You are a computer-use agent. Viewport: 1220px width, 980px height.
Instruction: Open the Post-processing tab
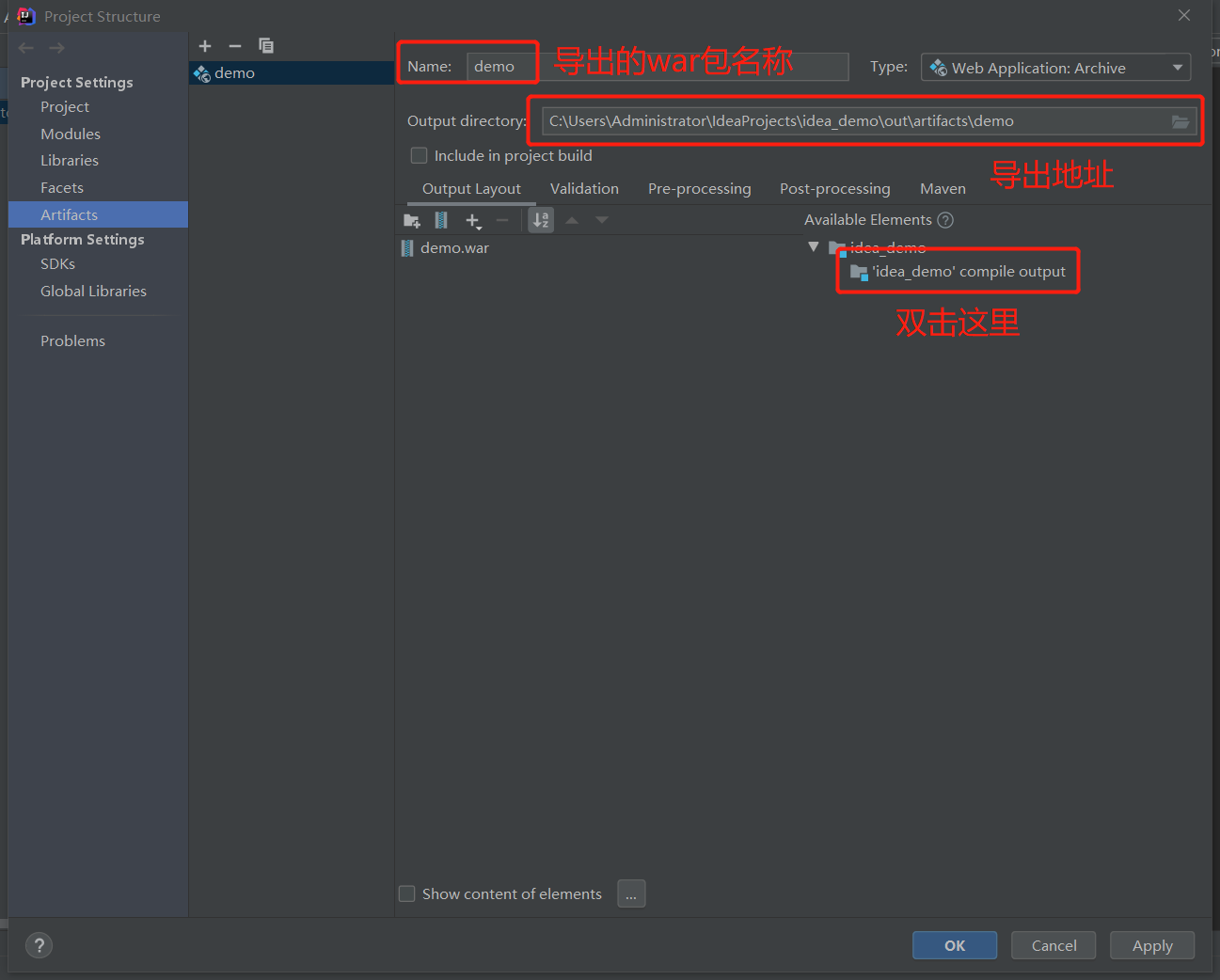pos(834,188)
